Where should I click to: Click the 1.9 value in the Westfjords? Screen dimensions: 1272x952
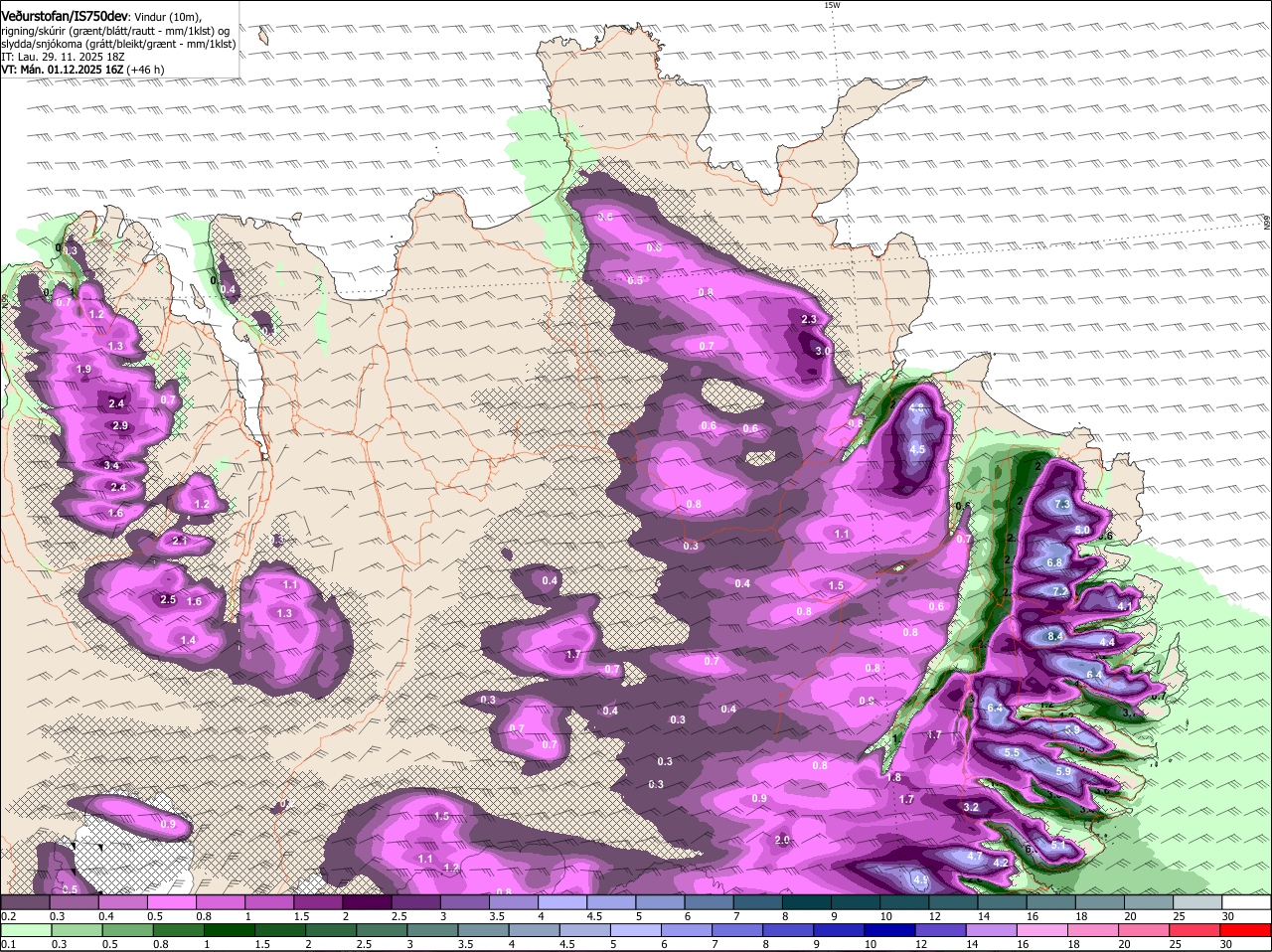point(83,369)
